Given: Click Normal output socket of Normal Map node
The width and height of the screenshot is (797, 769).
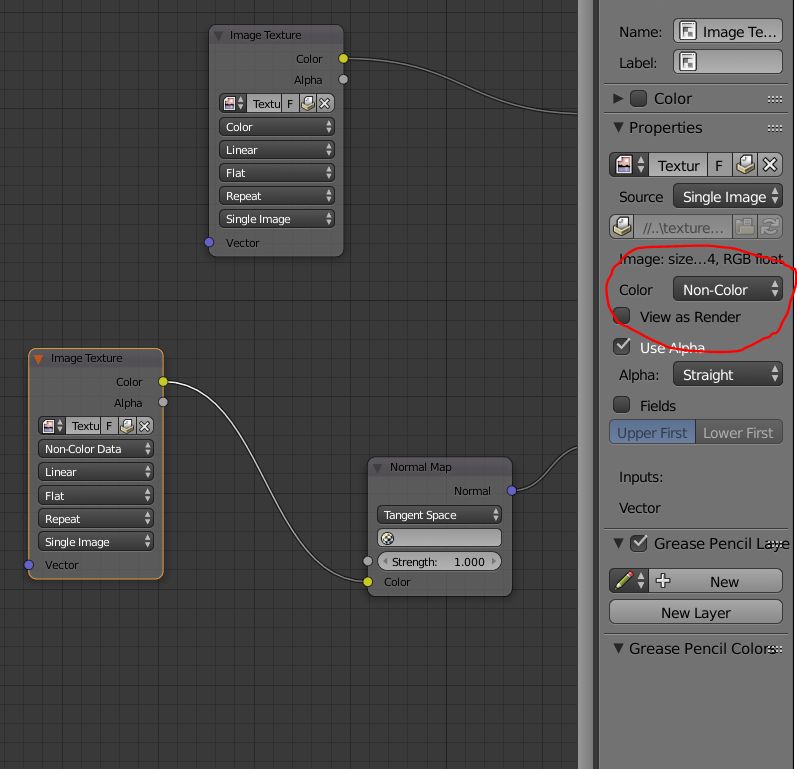Looking at the screenshot, I should point(512,490).
